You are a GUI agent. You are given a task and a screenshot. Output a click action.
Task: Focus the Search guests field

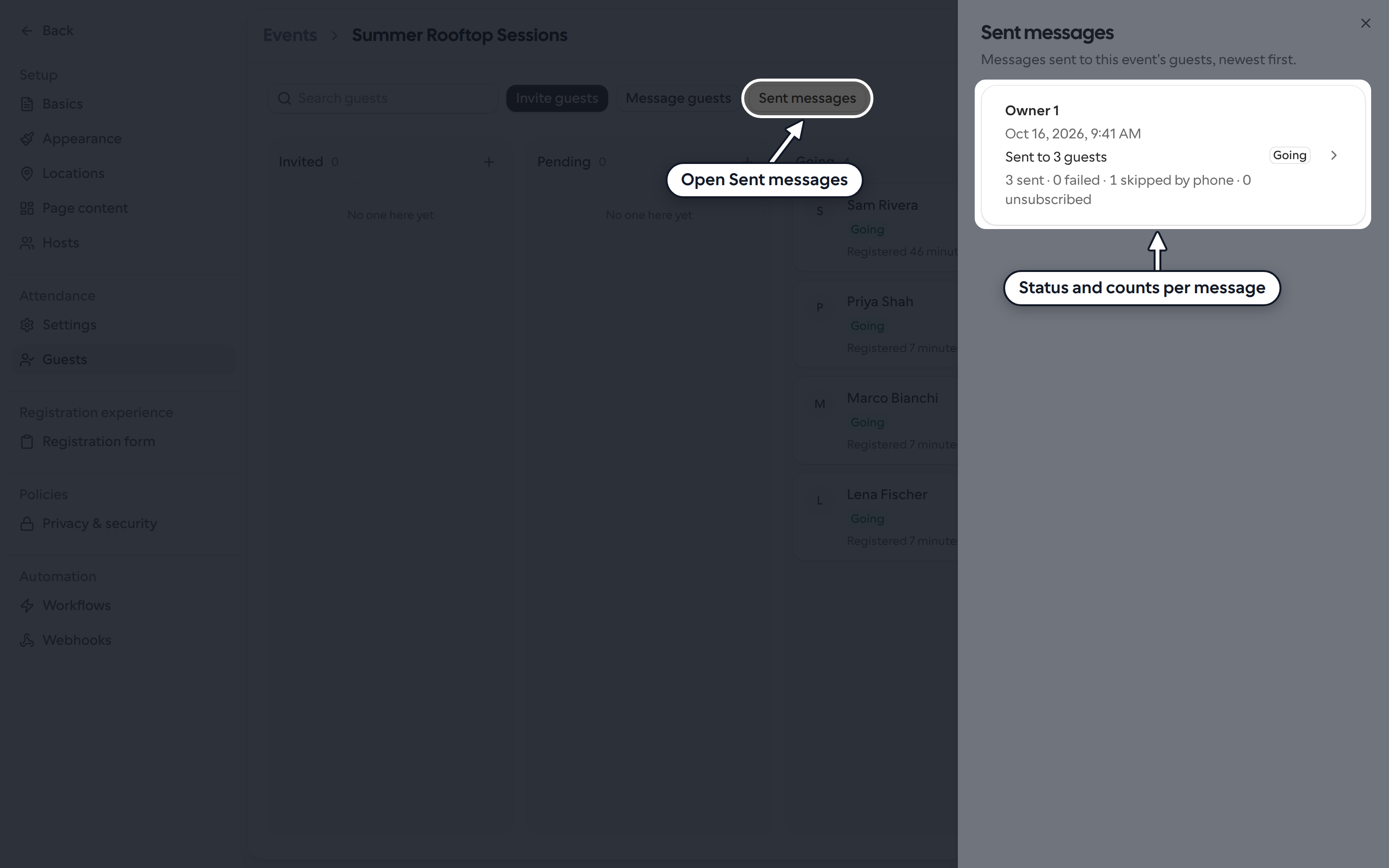coord(383,99)
